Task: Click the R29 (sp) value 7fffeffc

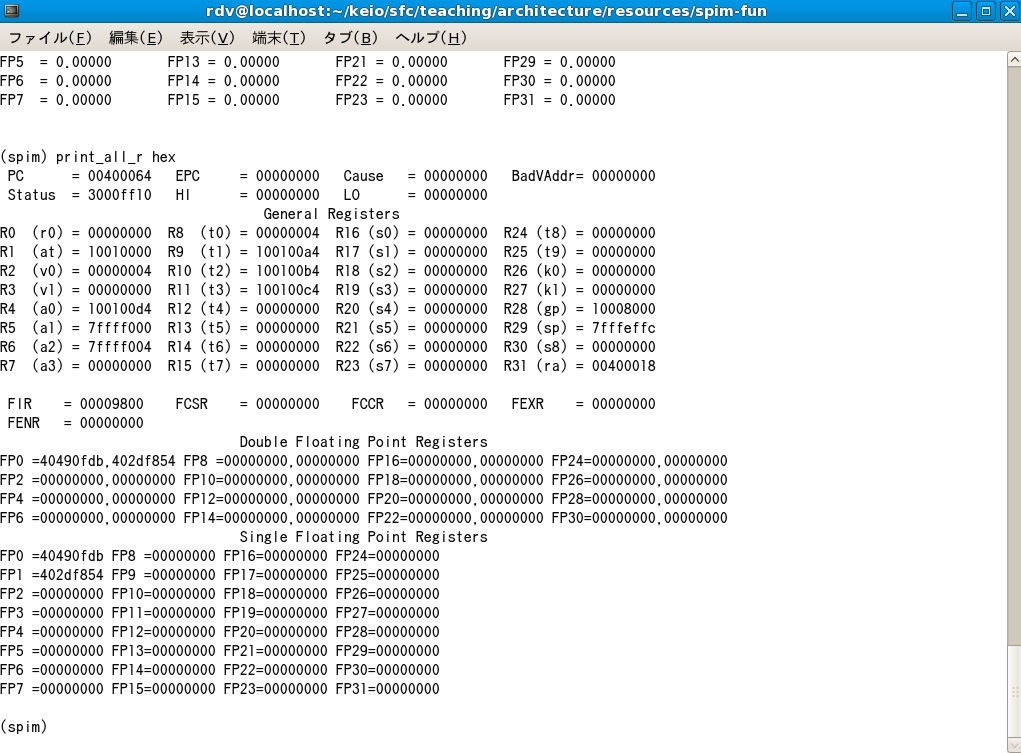Action: [x=623, y=328]
